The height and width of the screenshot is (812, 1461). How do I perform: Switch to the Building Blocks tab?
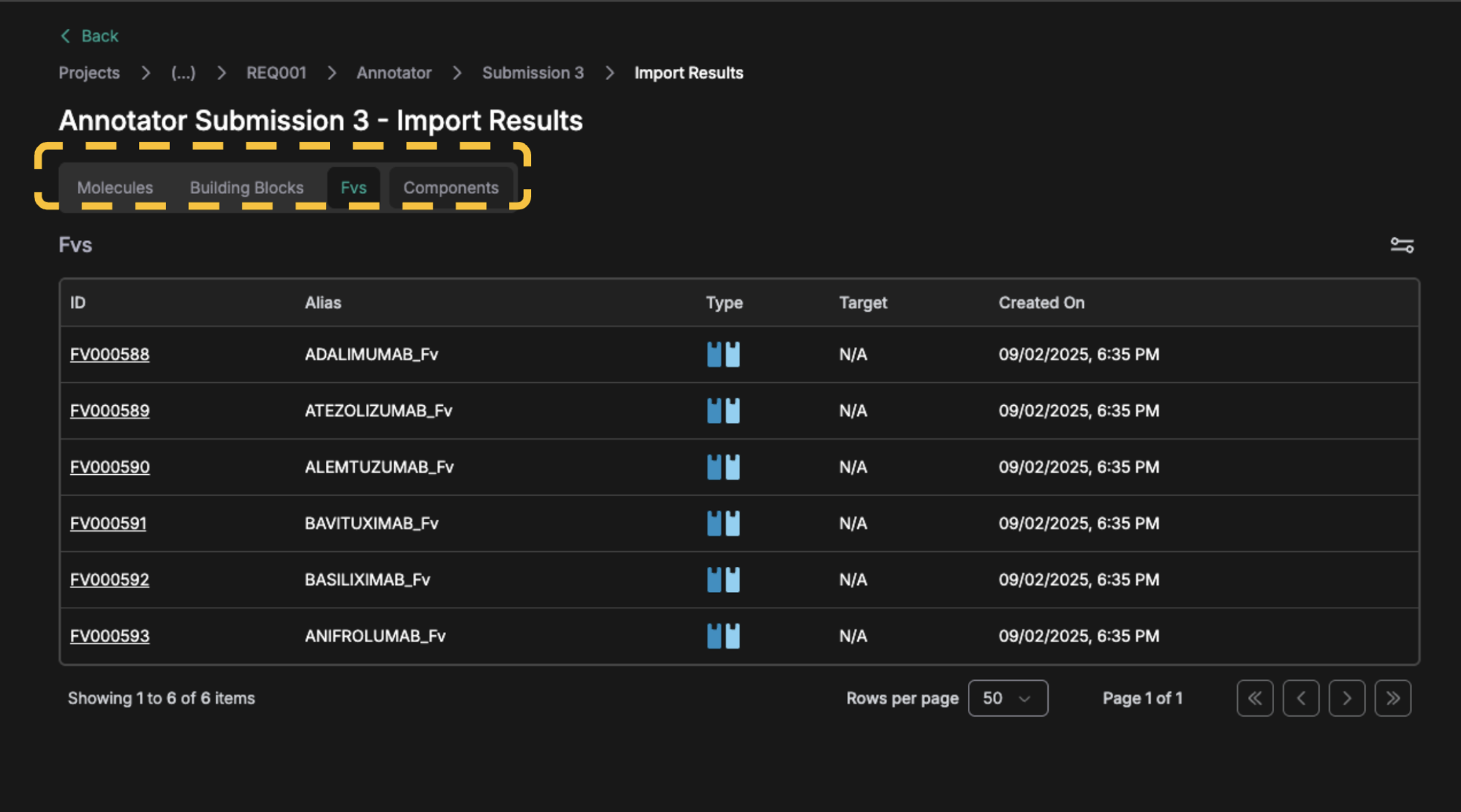(247, 188)
